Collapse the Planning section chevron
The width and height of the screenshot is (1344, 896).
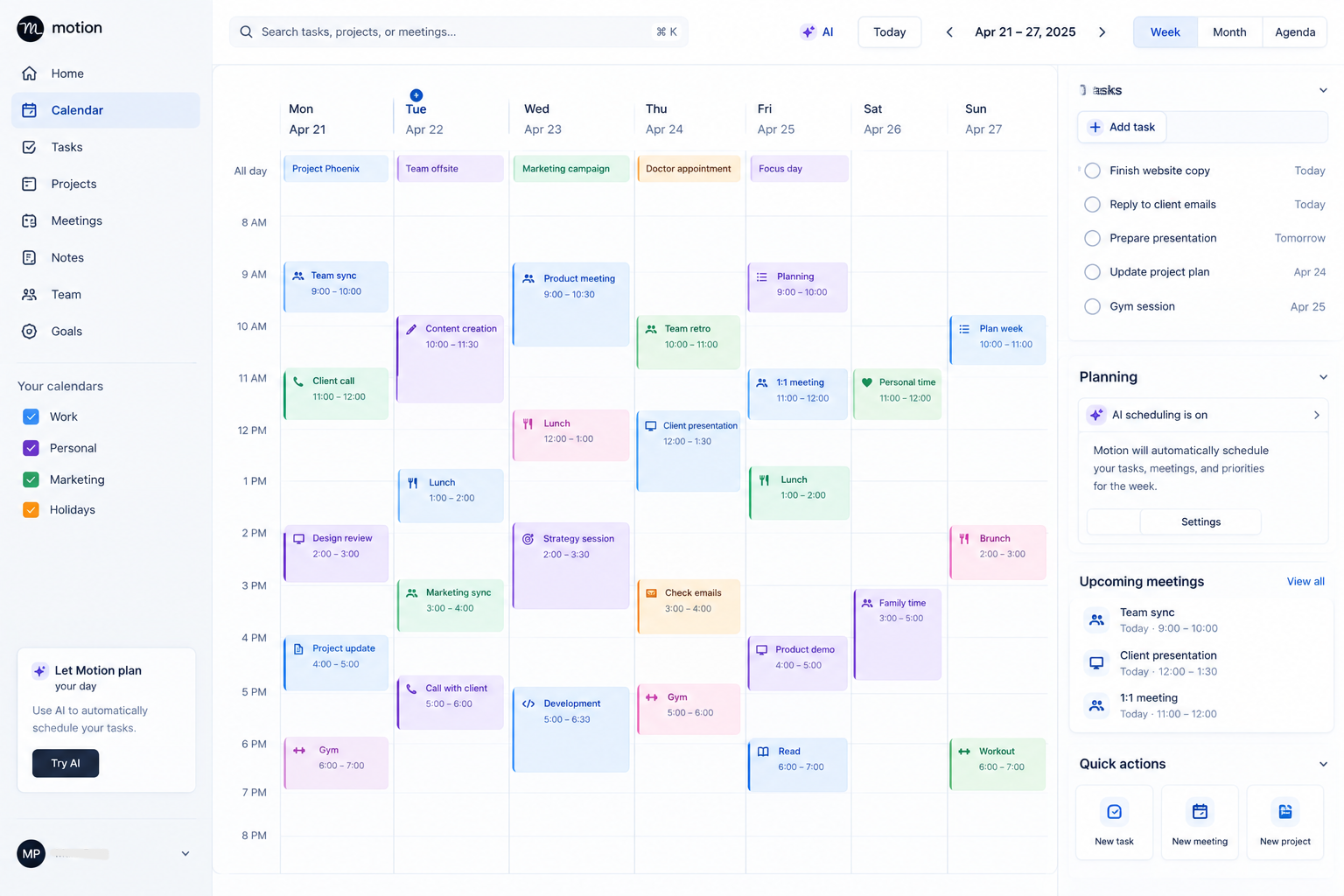pyautogui.click(x=1323, y=377)
